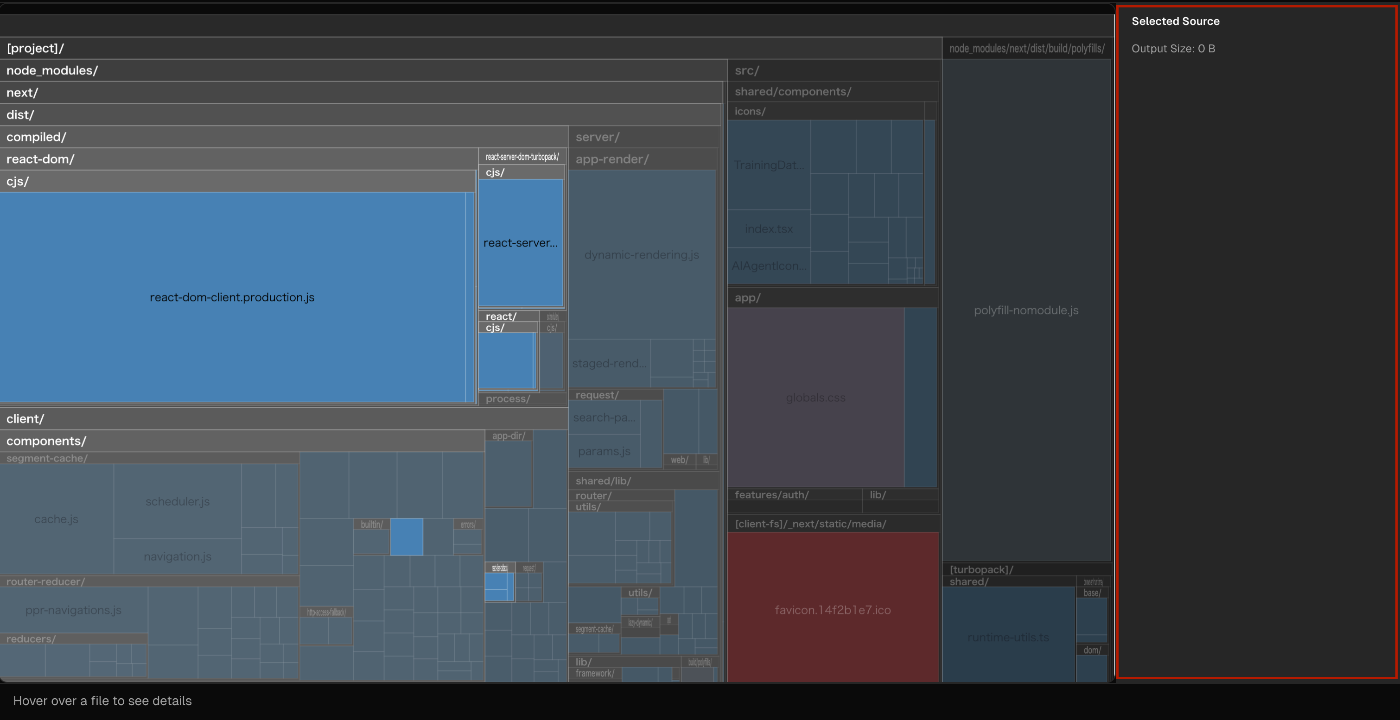Select the shared/ folder under [turbopack]
This screenshot has width=1400, height=720.
pyautogui.click(x=1009, y=581)
